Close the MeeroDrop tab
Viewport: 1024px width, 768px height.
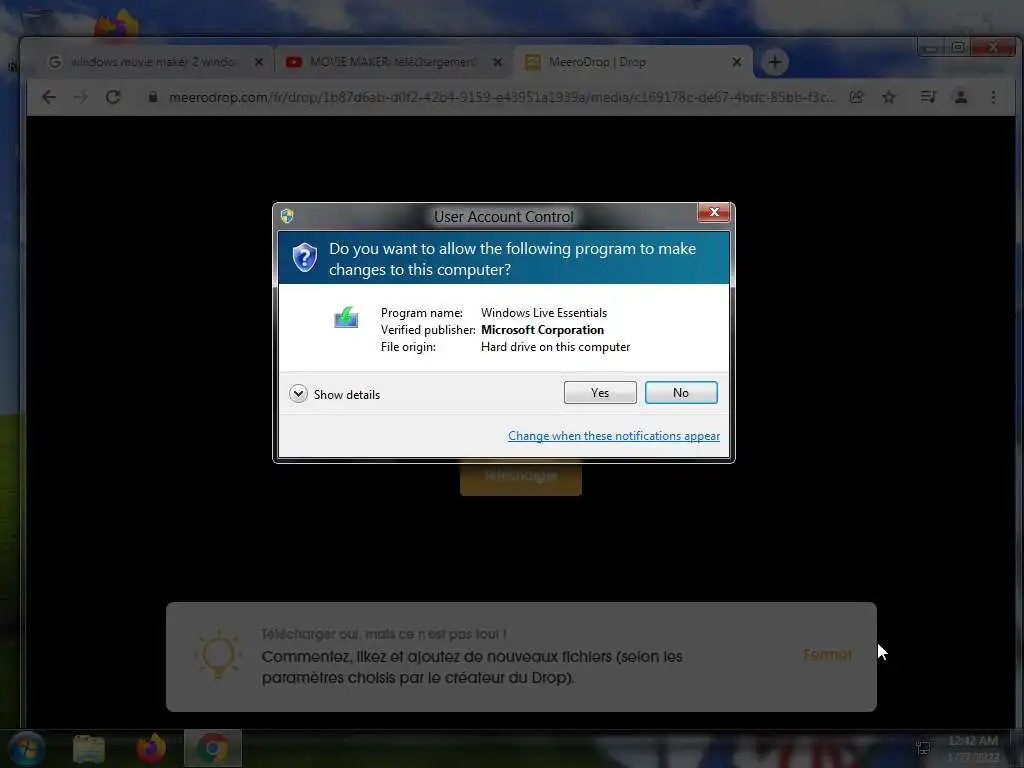[737, 62]
